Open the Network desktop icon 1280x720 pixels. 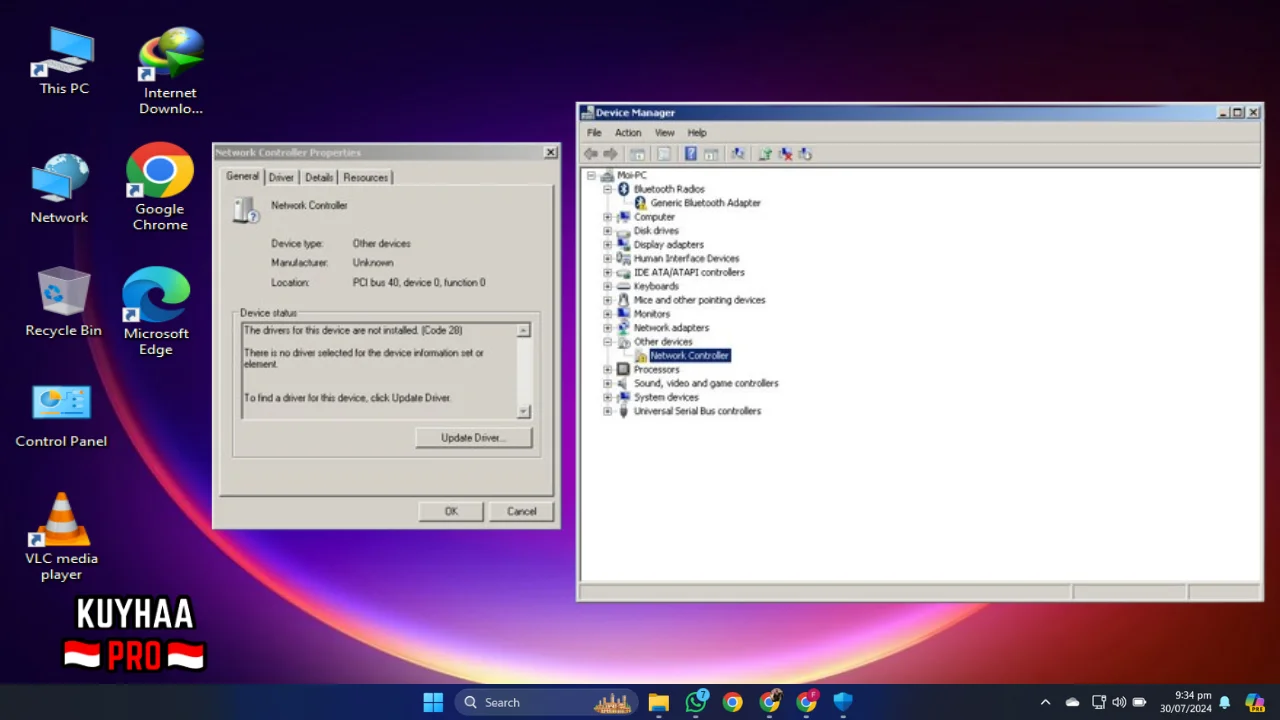tap(59, 189)
